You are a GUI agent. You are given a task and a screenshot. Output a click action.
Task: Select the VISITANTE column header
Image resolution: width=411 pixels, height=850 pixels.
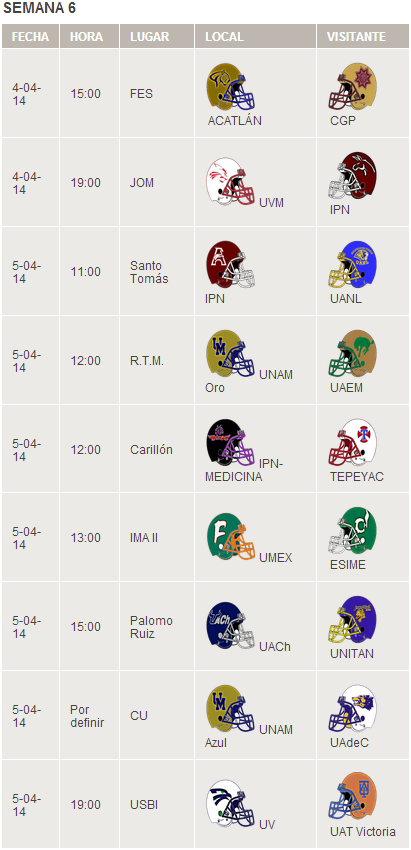tap(363, 36)
